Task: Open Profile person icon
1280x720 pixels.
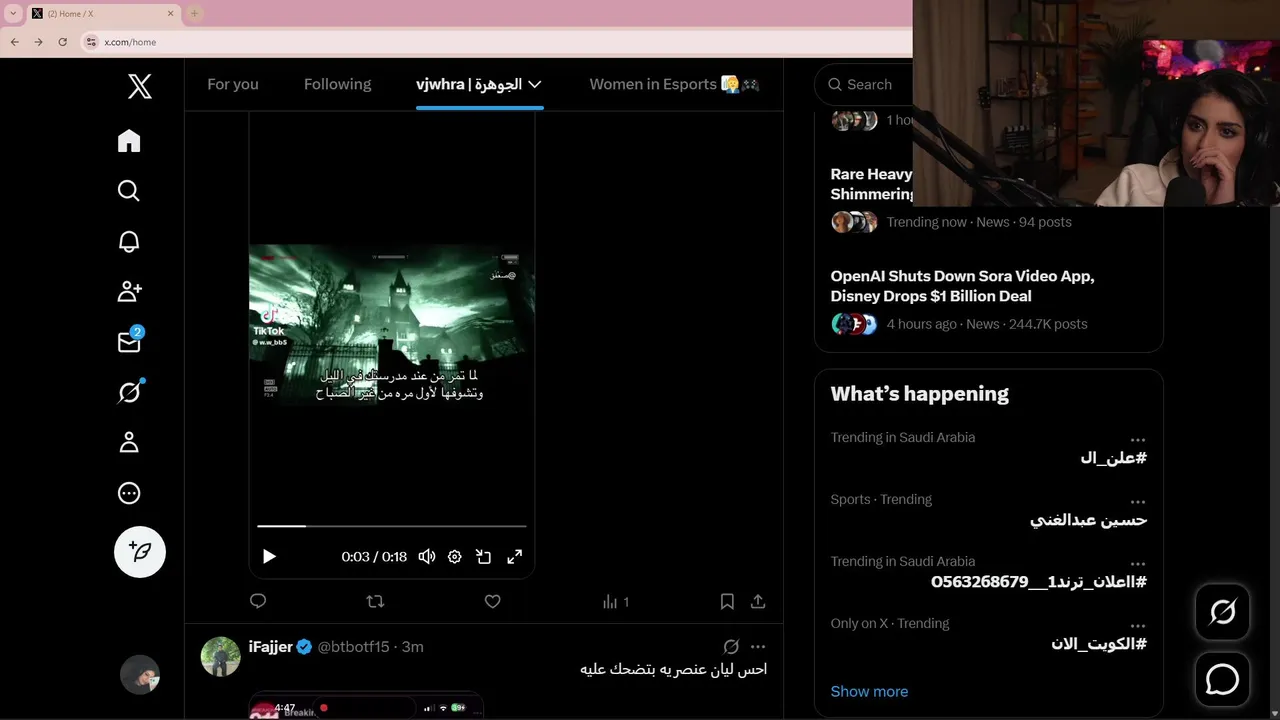Action: point(129,443)
